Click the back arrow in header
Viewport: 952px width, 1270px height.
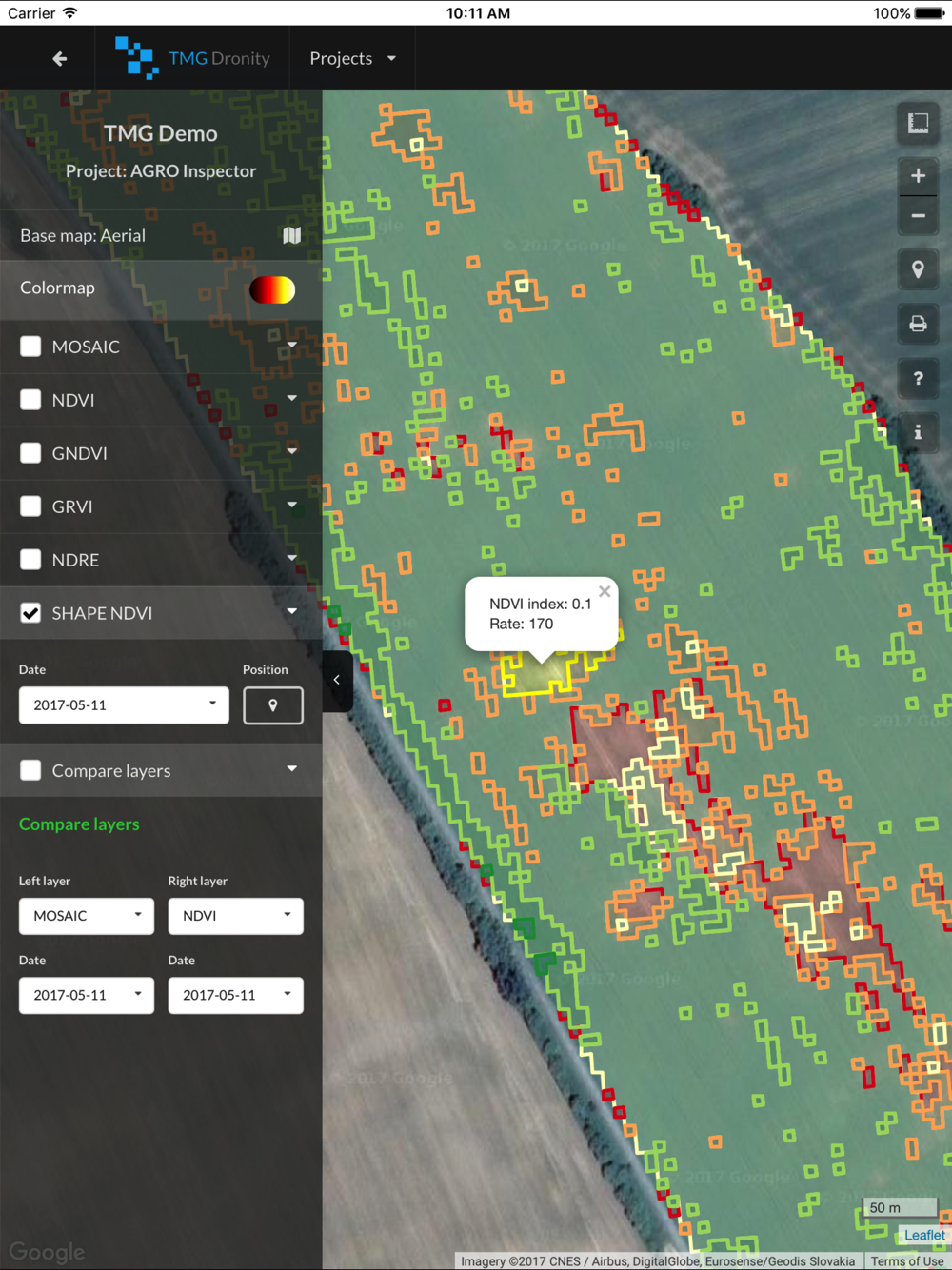(x=59, y=59)
